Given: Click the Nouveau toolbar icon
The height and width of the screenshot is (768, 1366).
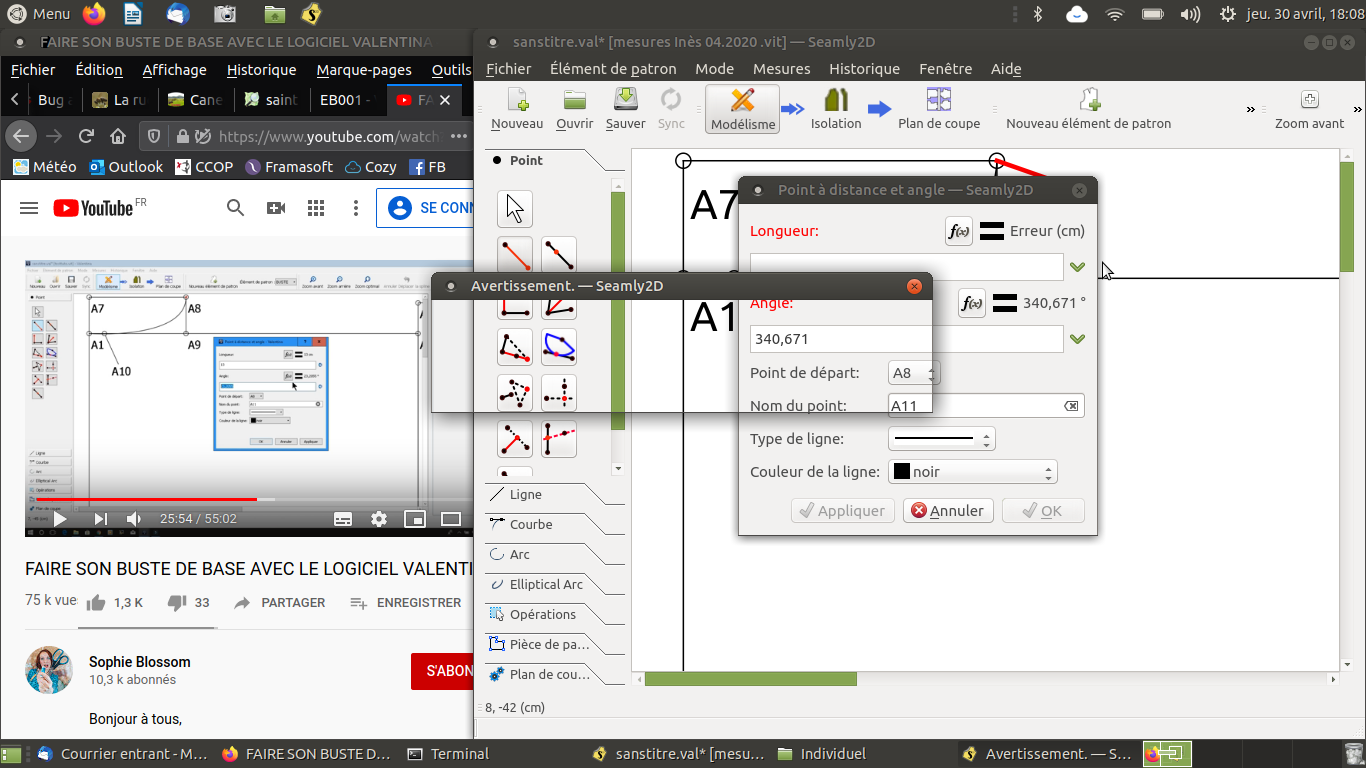Looking at the screenshot, I should pos(517,109).
